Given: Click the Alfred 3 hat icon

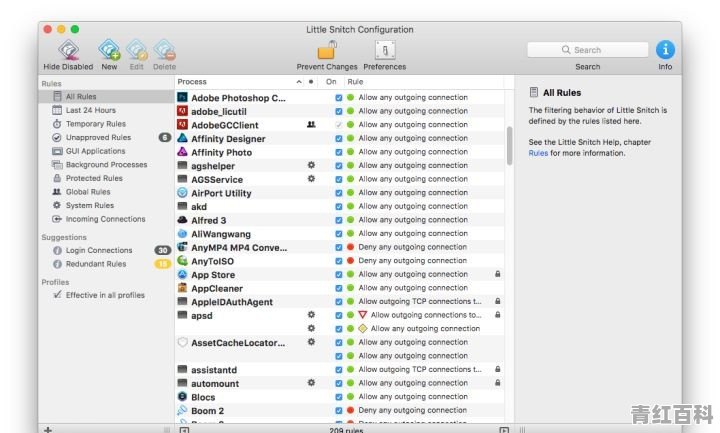Looking at the screenshot, I should coord(182,220).
